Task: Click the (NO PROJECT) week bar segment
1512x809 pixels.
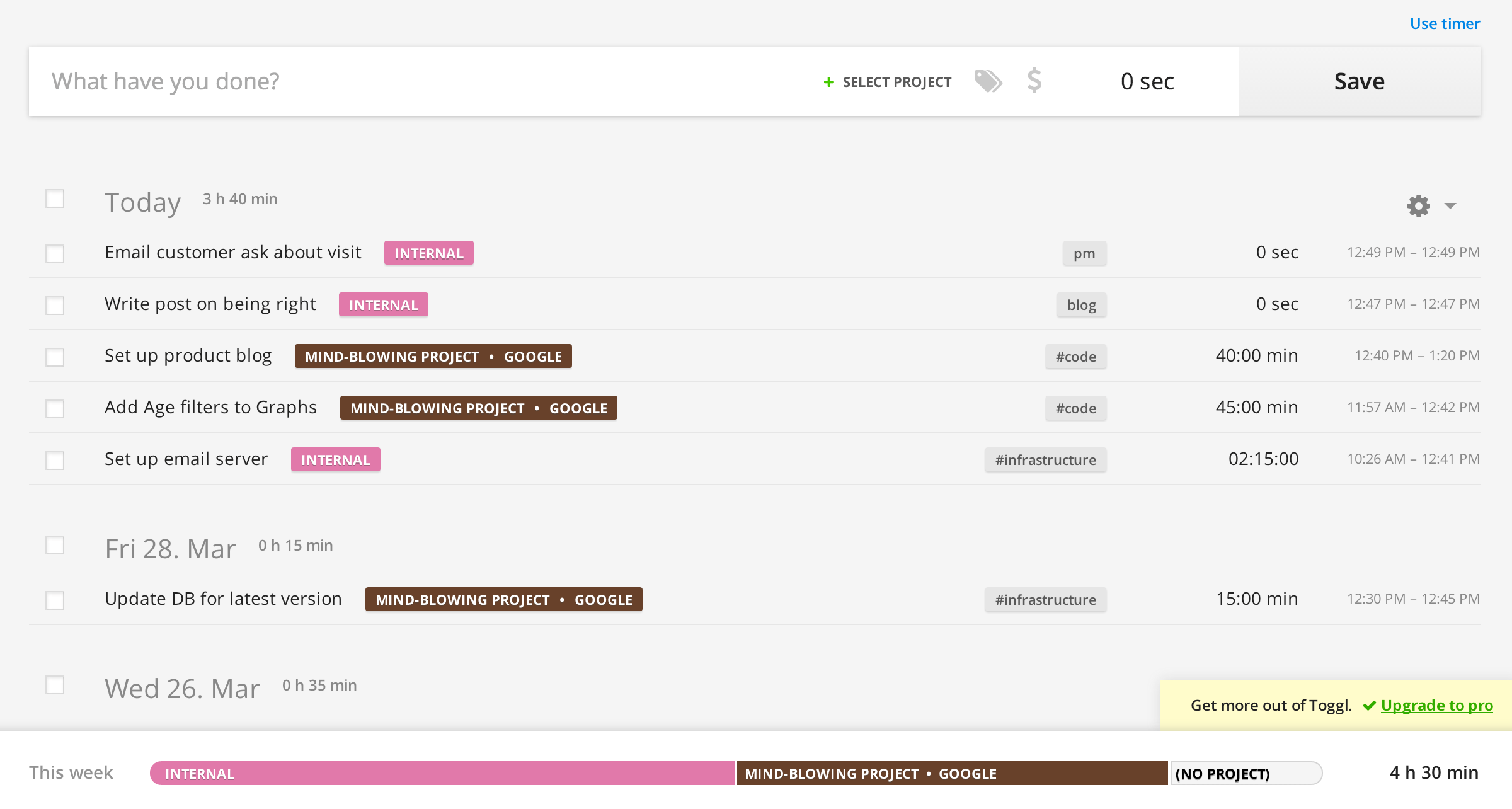Action: 1246,773
